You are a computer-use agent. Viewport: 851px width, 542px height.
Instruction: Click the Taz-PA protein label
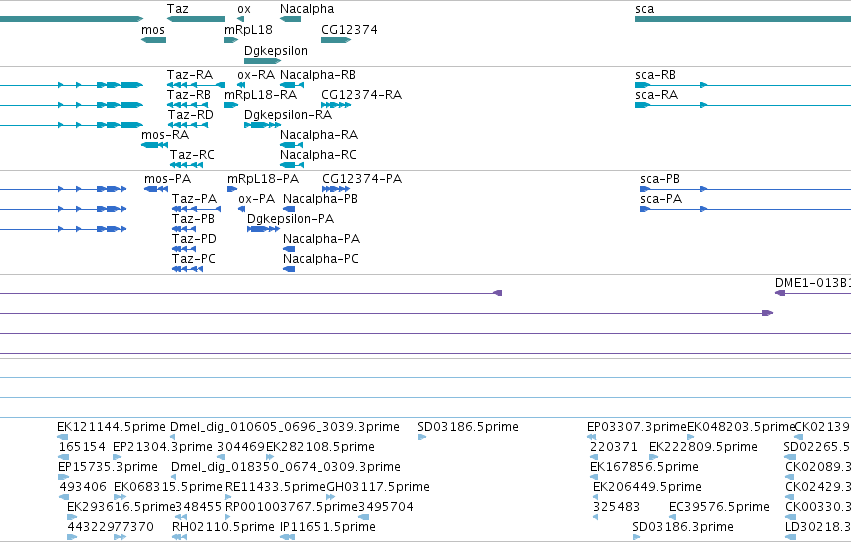pos(194,199)
